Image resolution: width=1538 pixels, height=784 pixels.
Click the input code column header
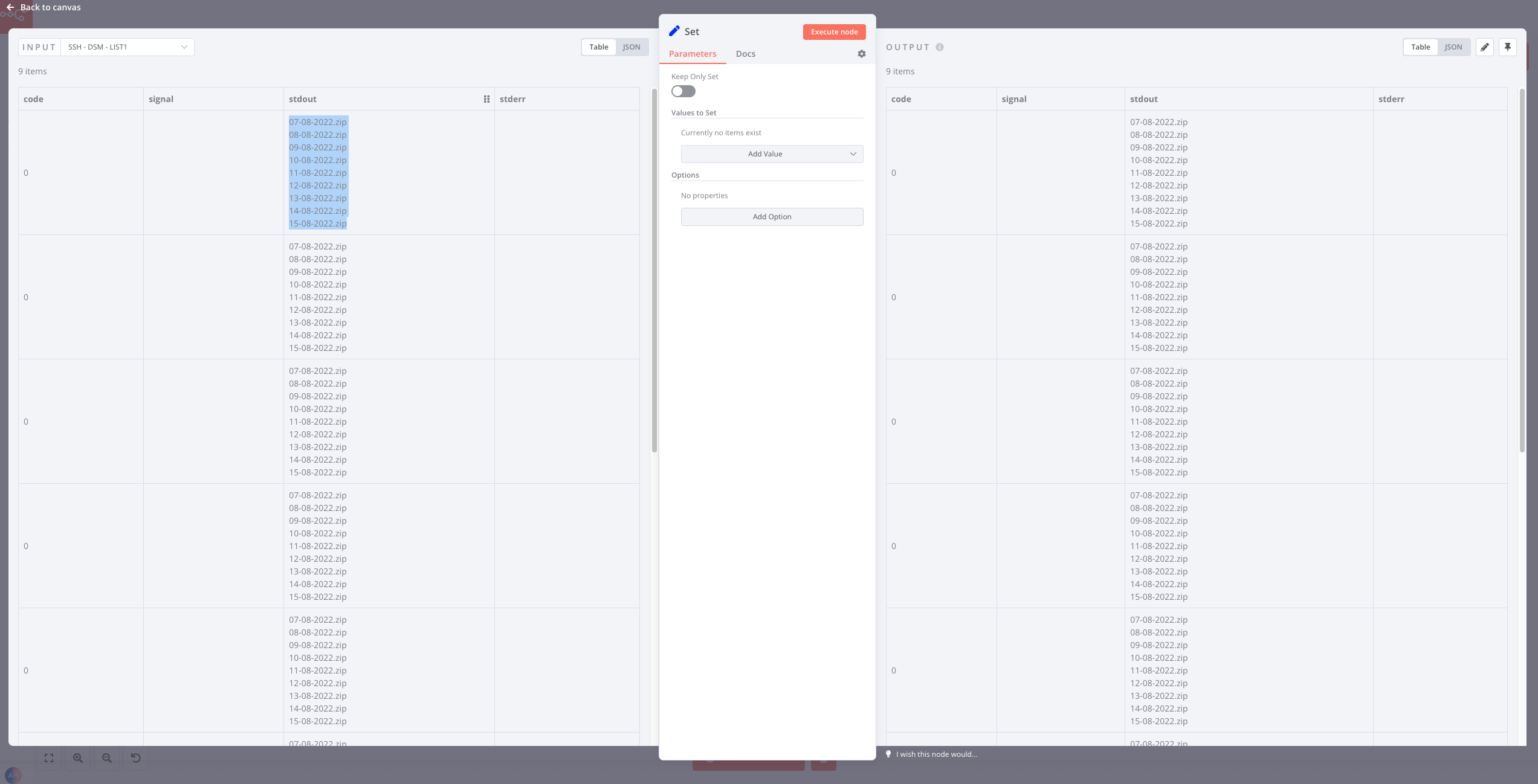(x=81, y=99)
